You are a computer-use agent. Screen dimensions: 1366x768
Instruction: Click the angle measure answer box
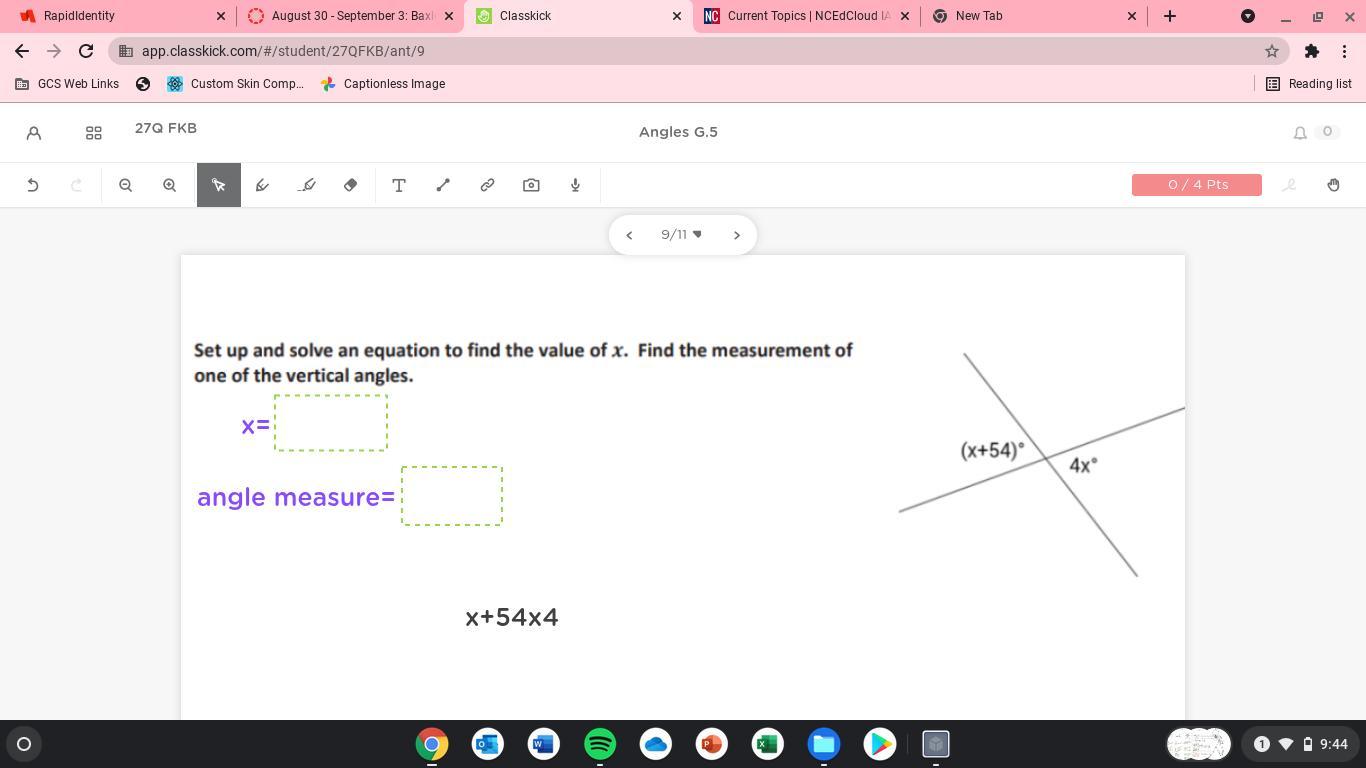pyautogui.click(x=452, y=496)
